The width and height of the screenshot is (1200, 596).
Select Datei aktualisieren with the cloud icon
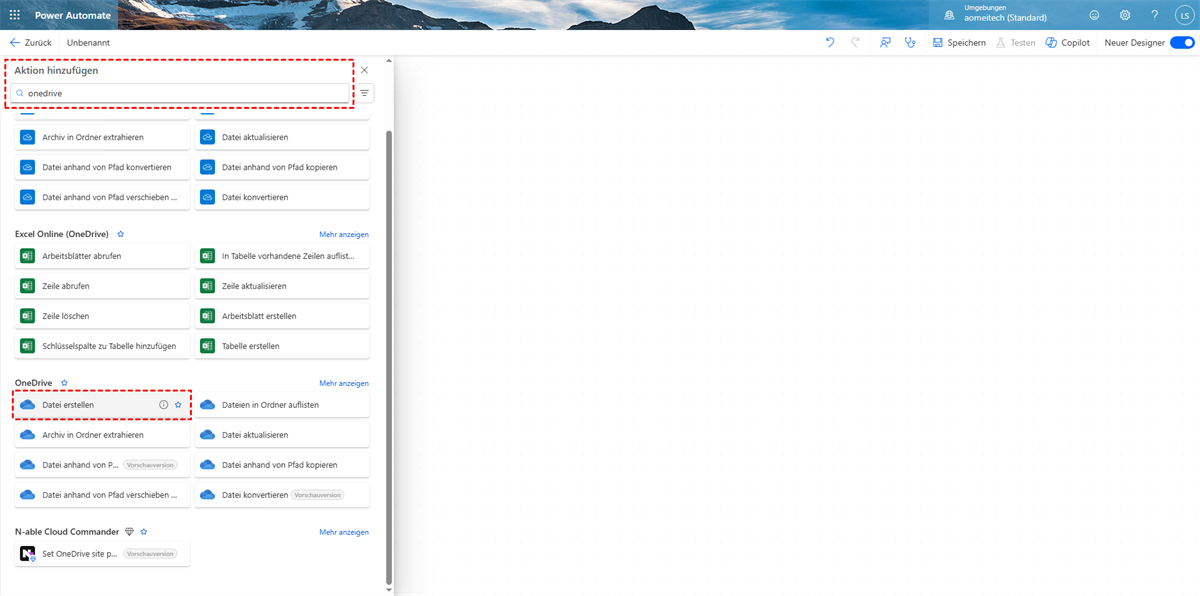(282, 435)
